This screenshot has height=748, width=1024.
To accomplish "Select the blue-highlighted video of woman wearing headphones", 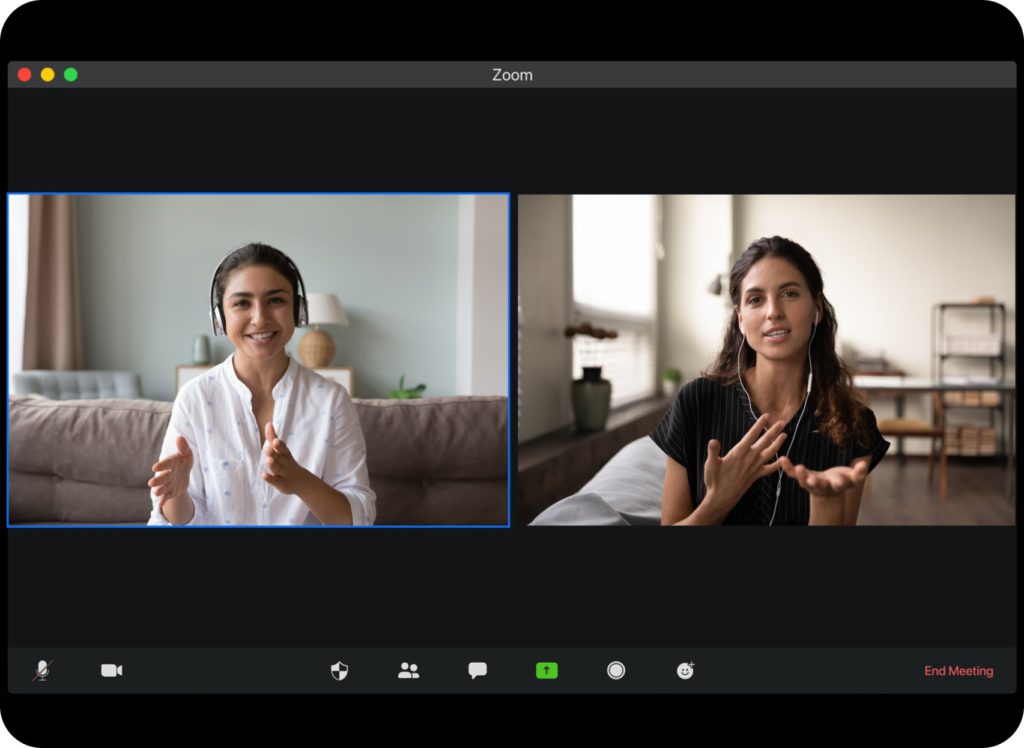I will (258, 360).
